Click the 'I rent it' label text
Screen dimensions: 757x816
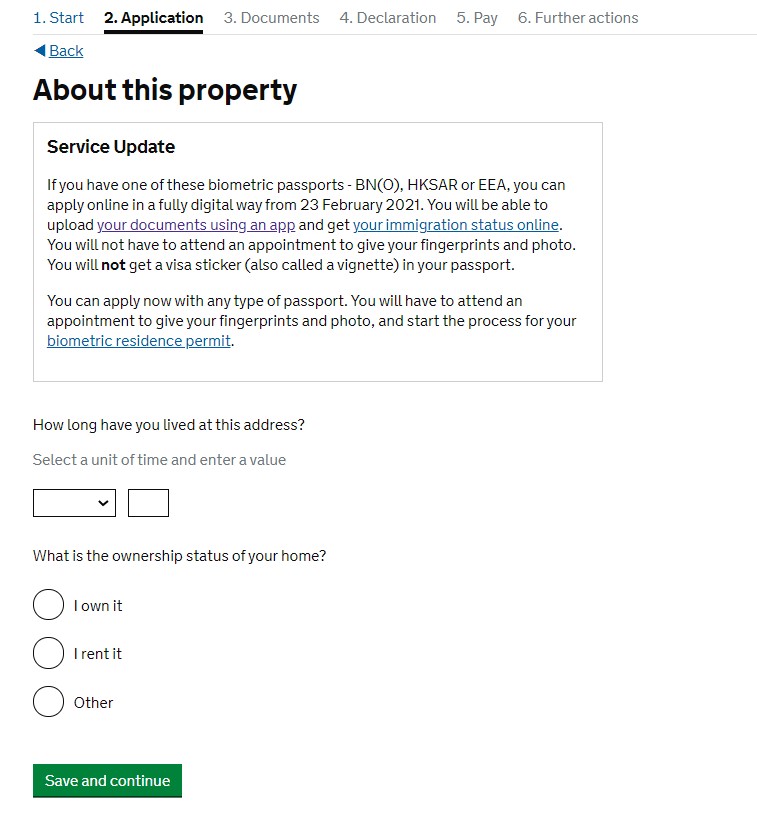[98, 654]
